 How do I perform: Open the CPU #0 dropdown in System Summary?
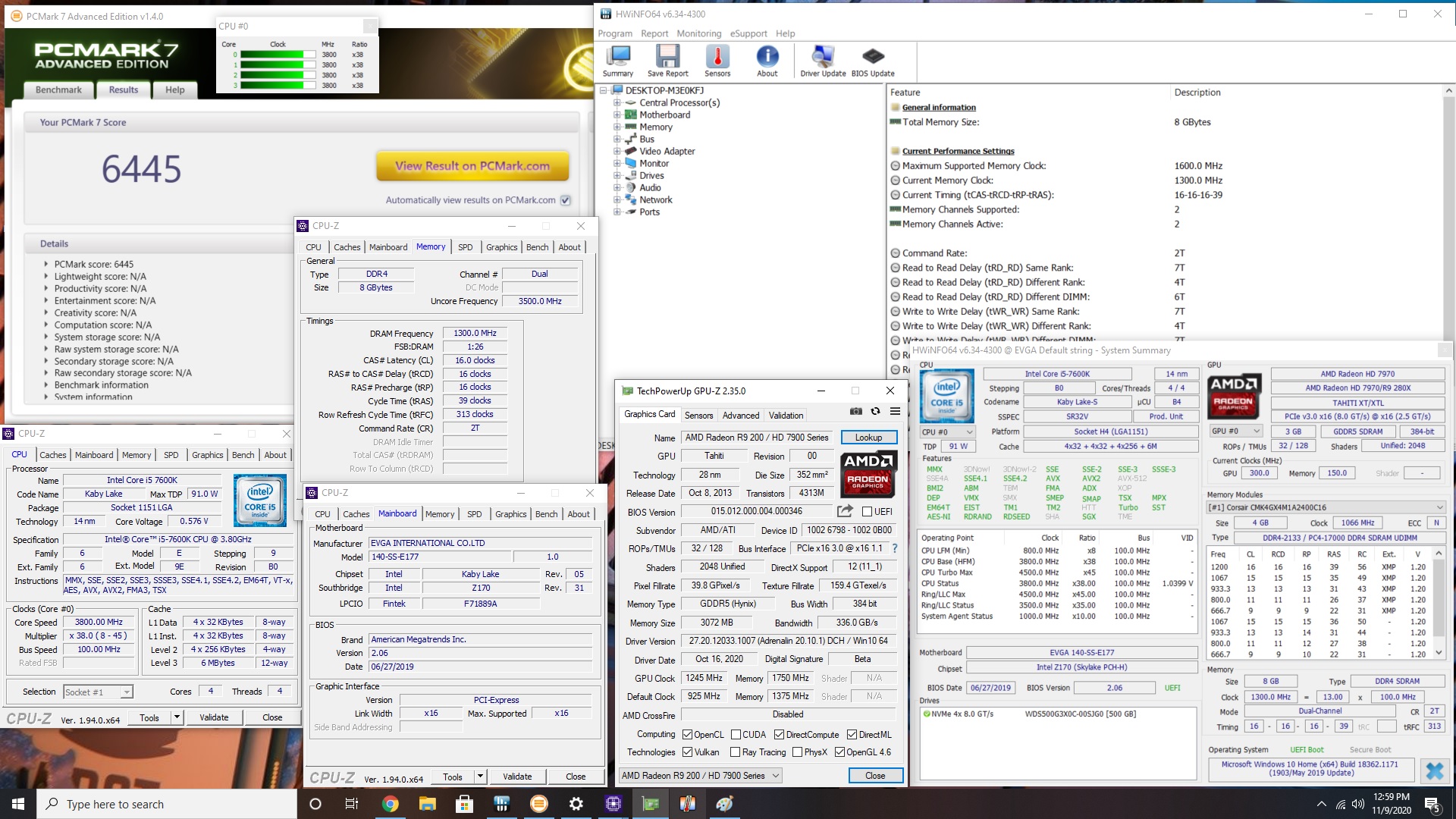947,431
